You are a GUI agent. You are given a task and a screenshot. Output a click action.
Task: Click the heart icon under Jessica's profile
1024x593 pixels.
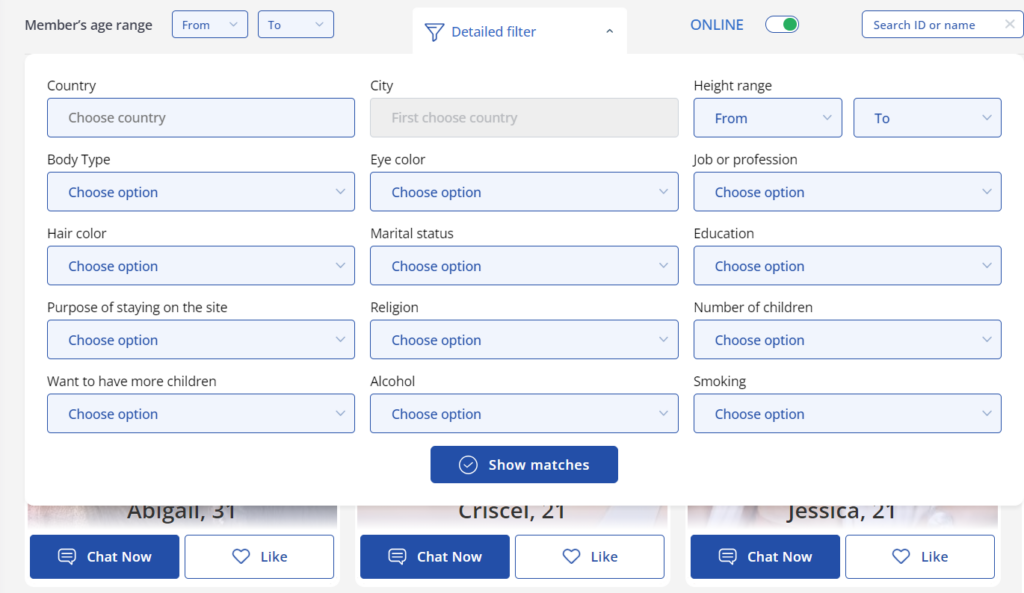tap(901, 557)
